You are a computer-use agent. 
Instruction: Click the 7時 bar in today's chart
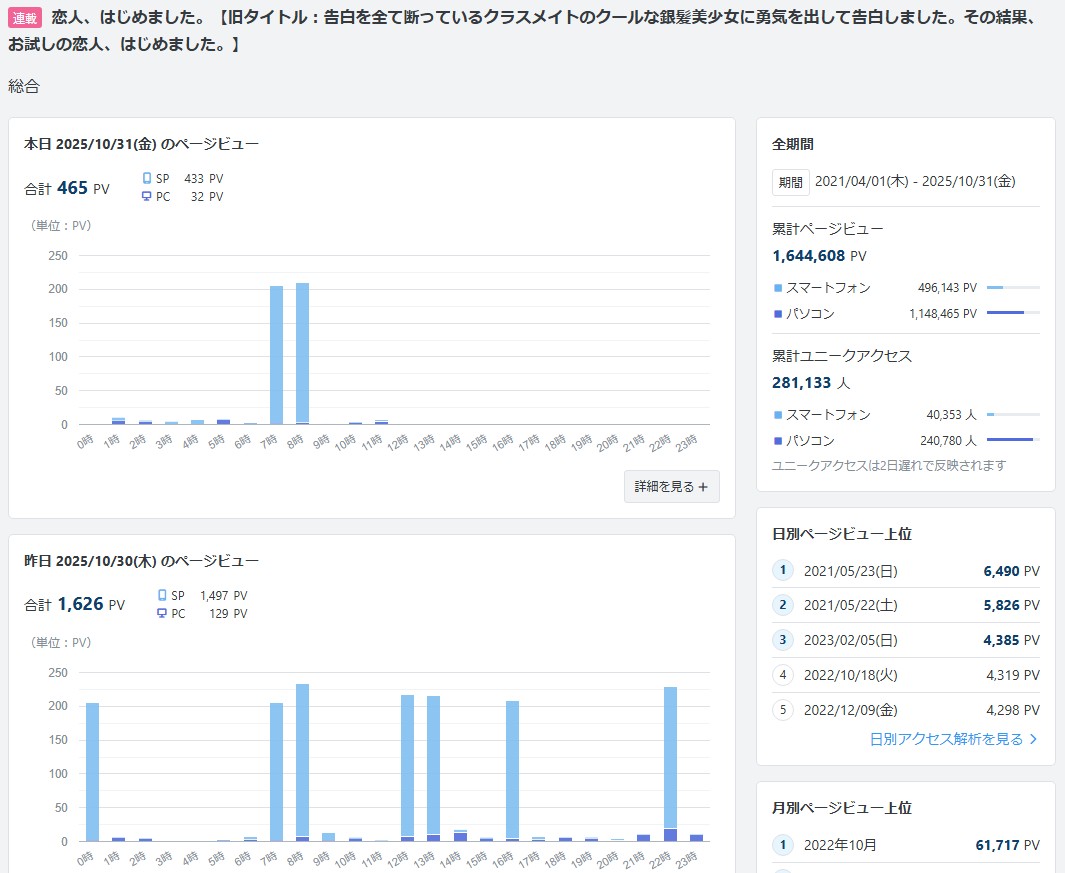[276, 355]
